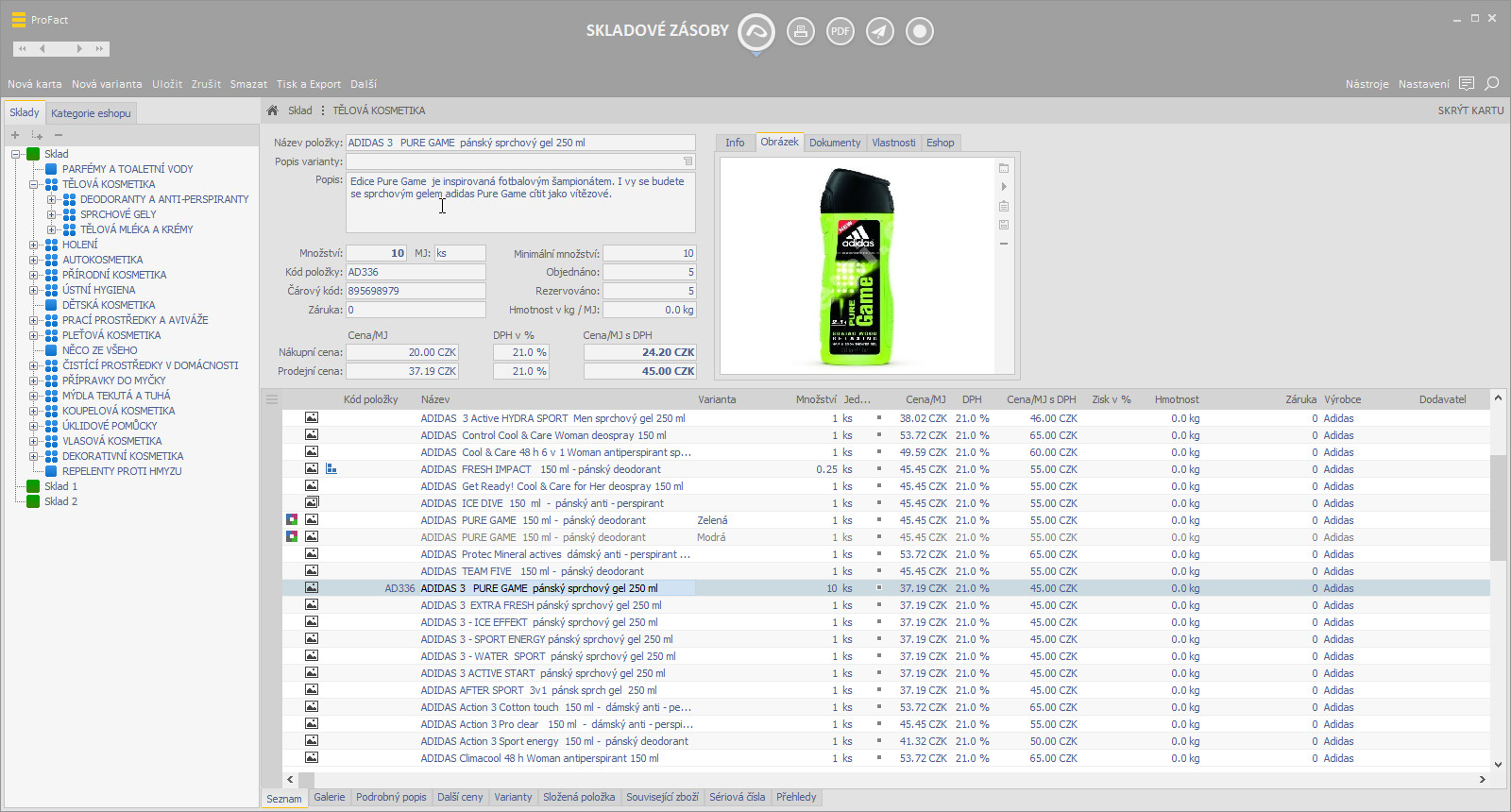
Task: Switch to the Kategorie eshopu tab
Action: pyautogui.click(x=91, y=113)
